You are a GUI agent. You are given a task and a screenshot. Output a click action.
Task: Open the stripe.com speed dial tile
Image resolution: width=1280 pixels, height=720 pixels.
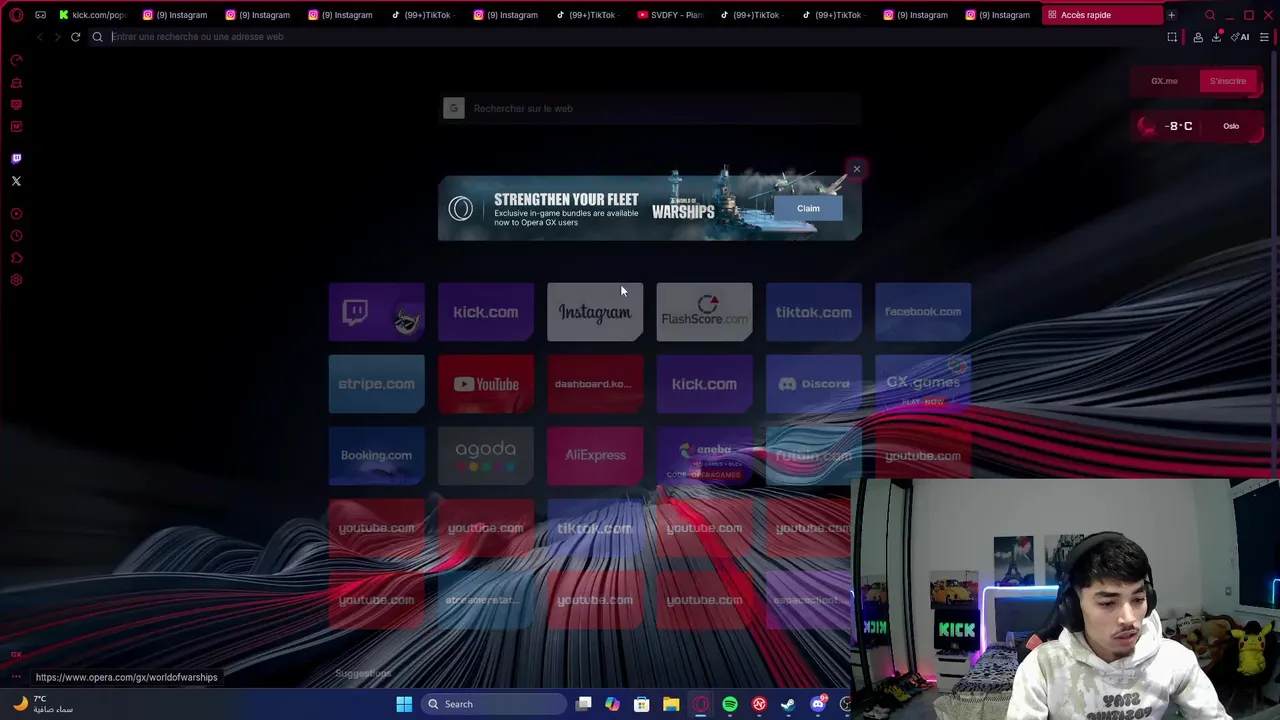[x=376, y=384]
